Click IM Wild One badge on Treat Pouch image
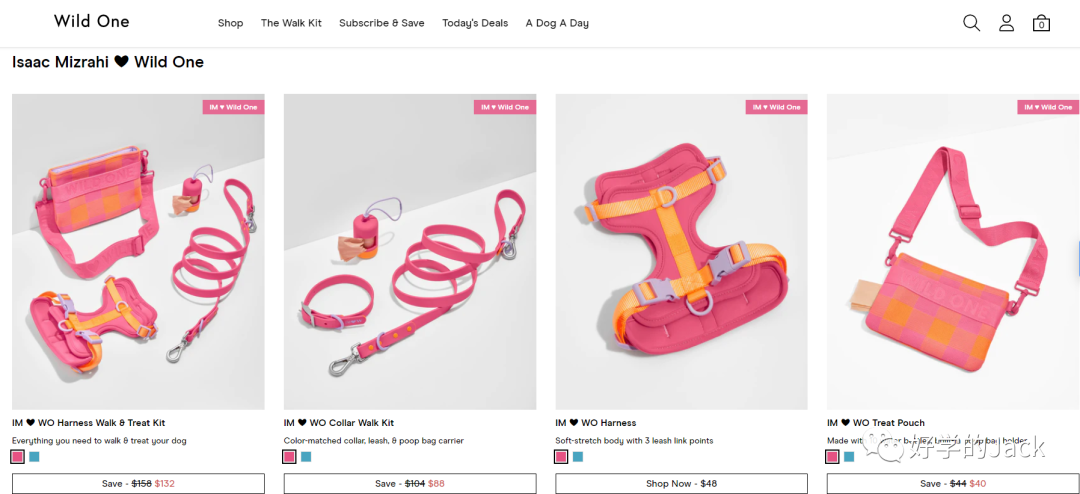This screenshot has height=494, width=1080. [x=1048, y=107]
